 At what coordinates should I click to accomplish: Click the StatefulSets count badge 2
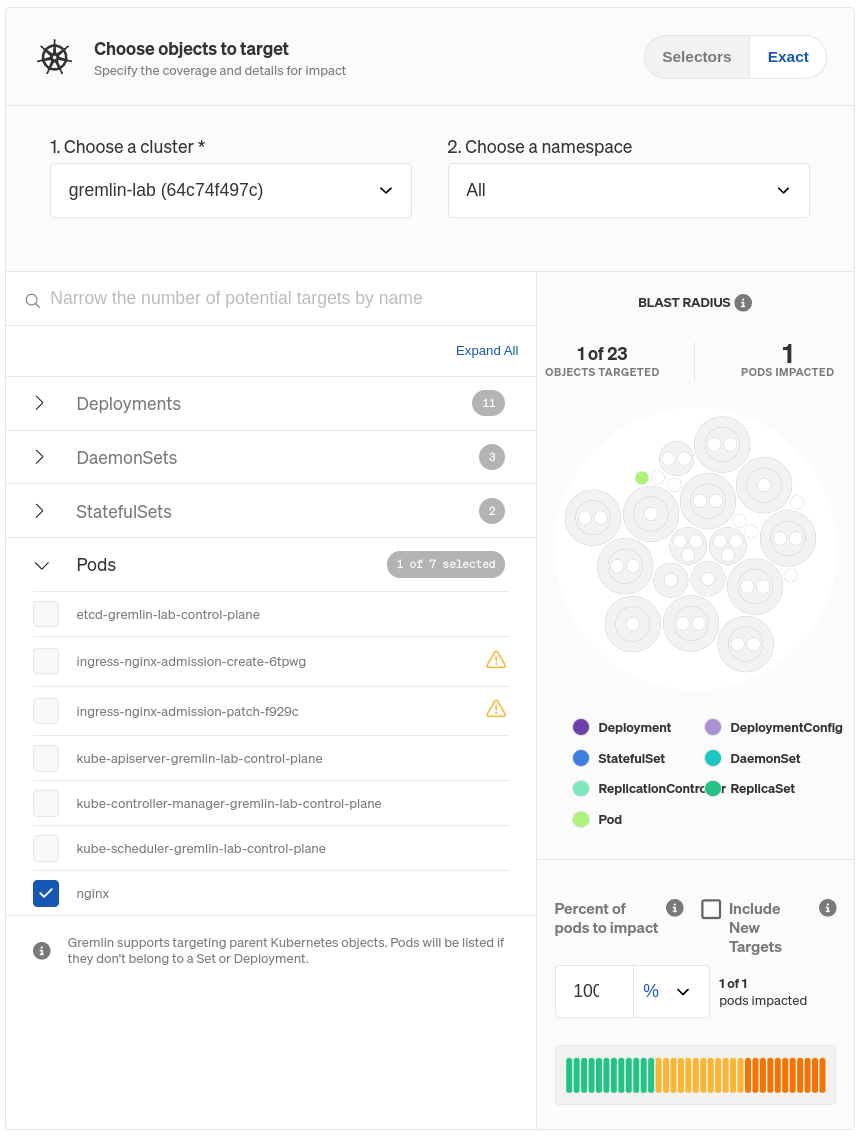pyautogui.click(x=492, y=511)
